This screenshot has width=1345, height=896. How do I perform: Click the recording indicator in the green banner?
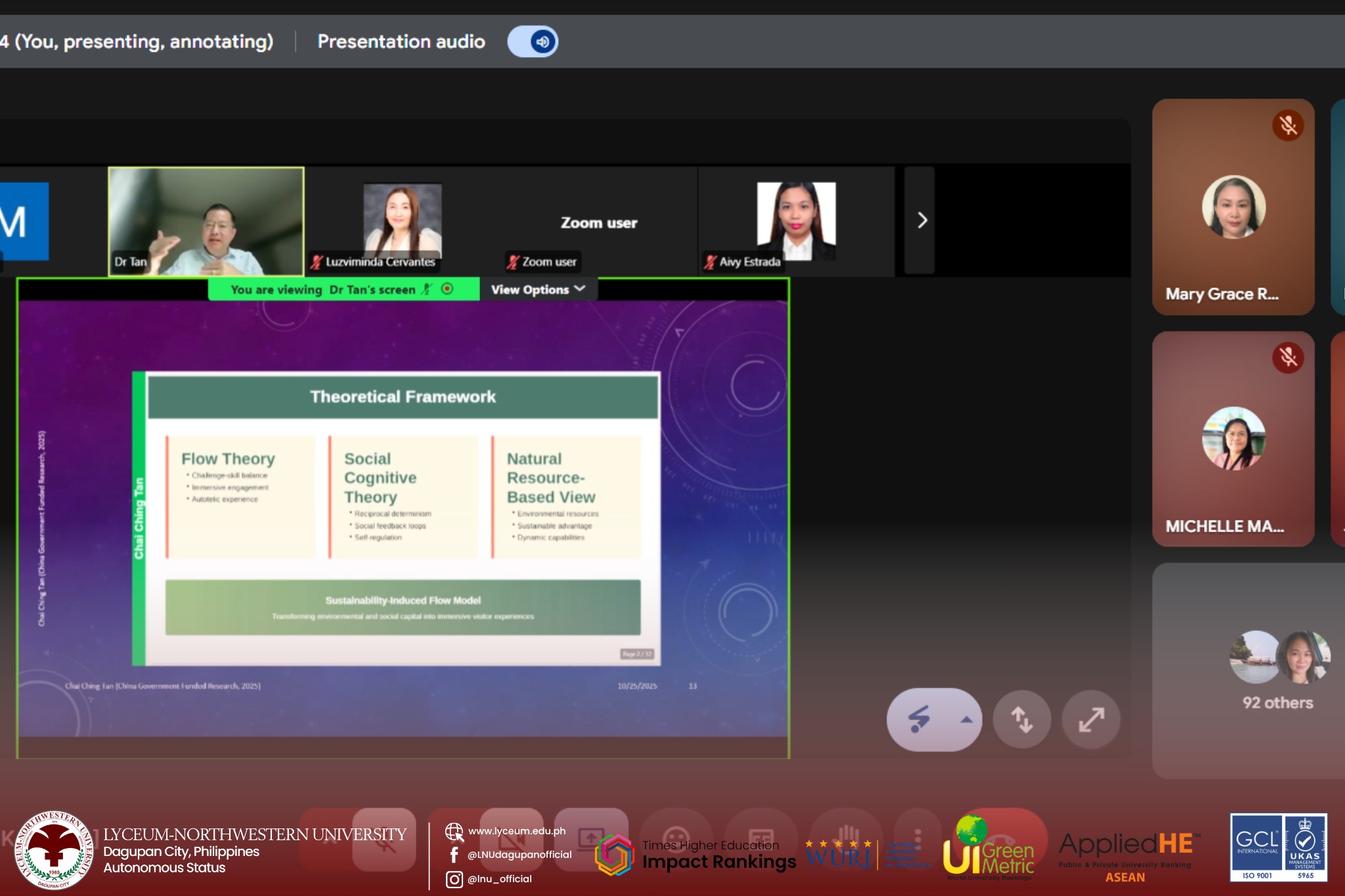pyautogui.click(x=447, y=289)
